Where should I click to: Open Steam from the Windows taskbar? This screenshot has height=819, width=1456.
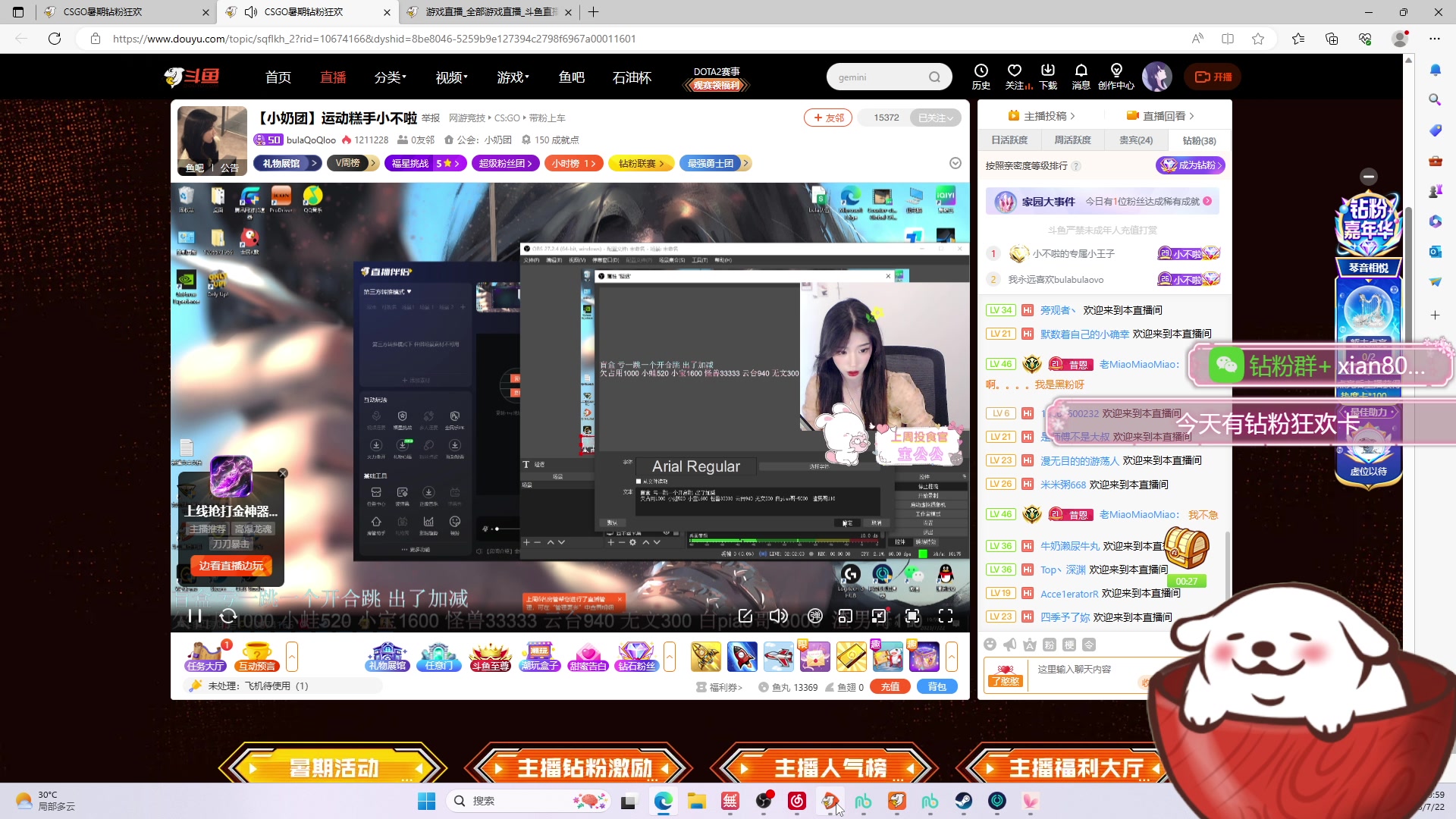[x=963, y=801]
